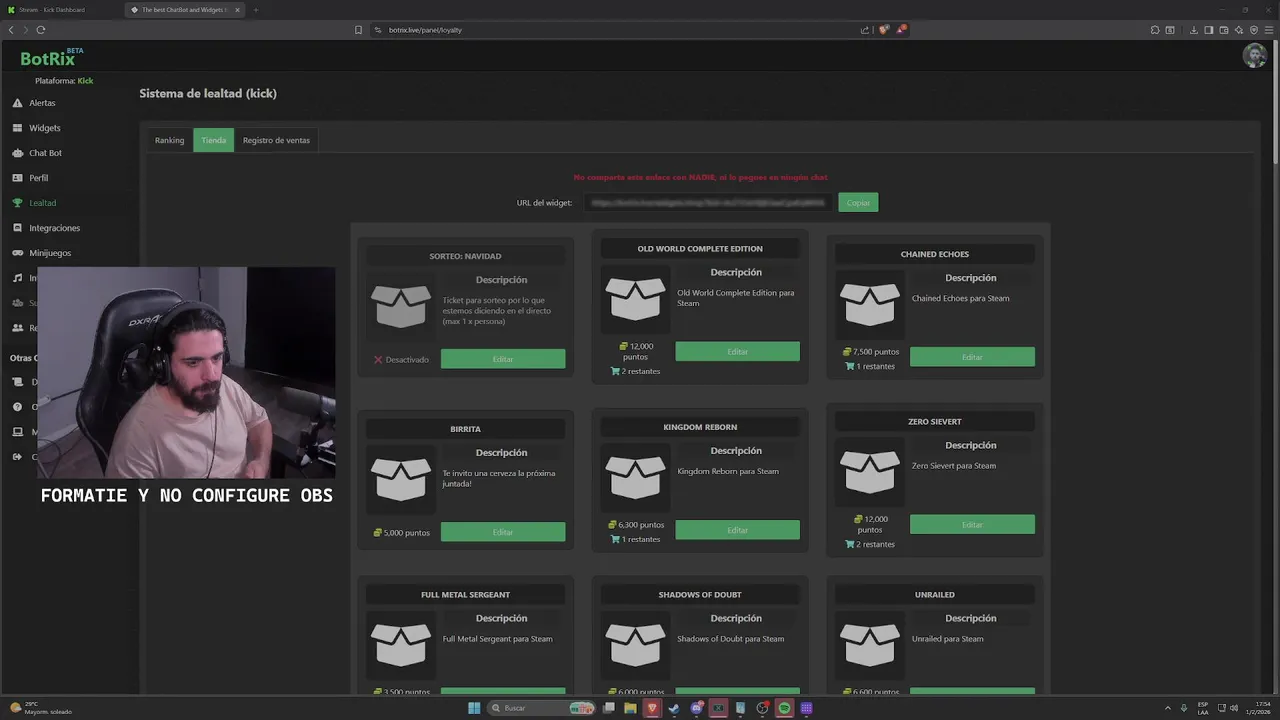
Task: Open Widgets in the sidebar
Action: pos(37,128)
